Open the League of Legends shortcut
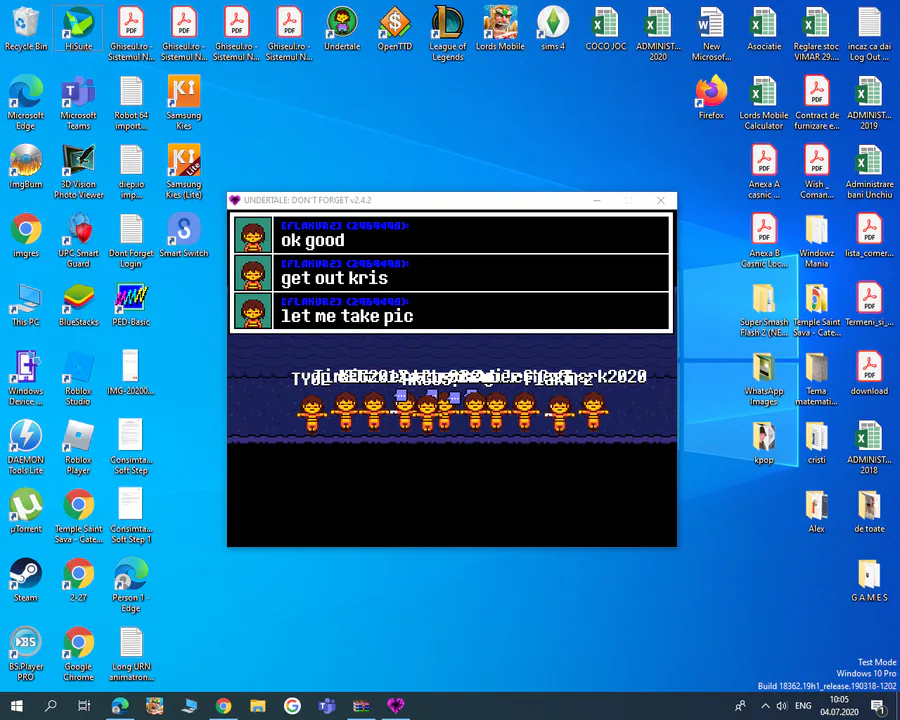 coord(448,33)
